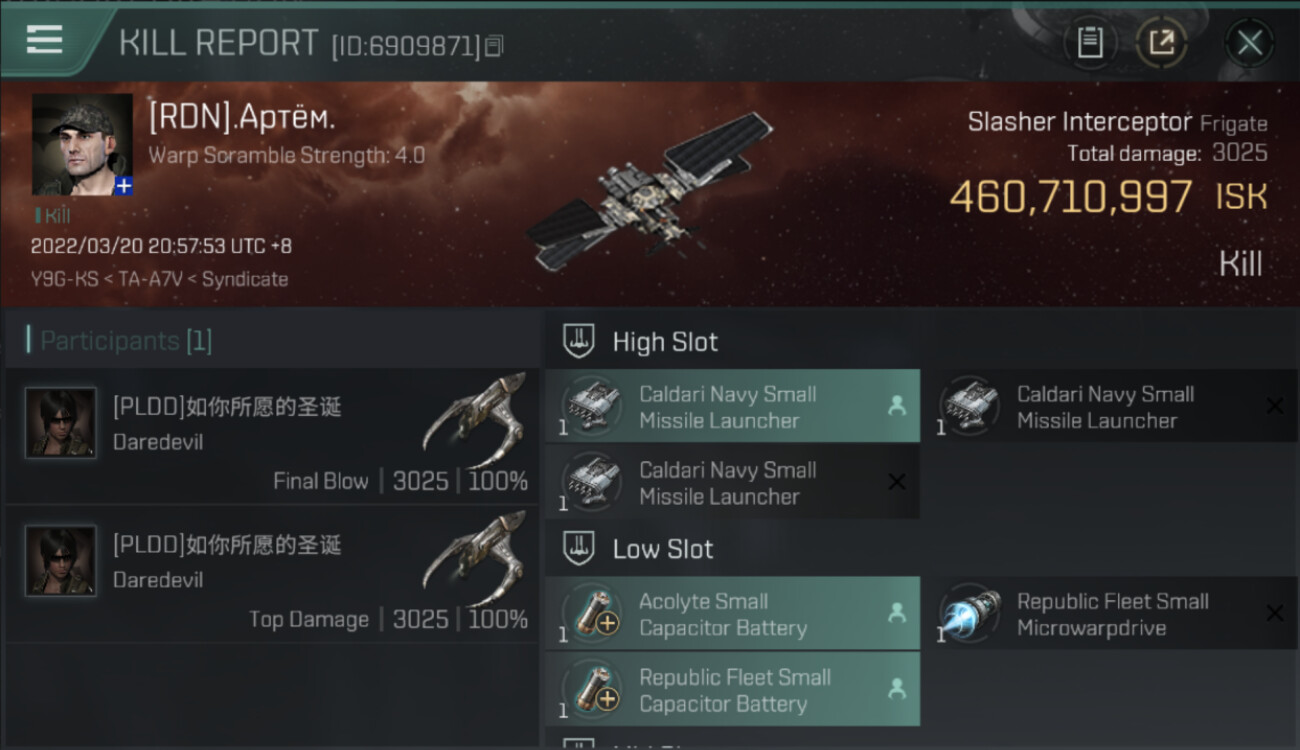1300x750 pixels.
Task: Select the Acolyte Small Capacitor Battery
Action: (732, 614)
